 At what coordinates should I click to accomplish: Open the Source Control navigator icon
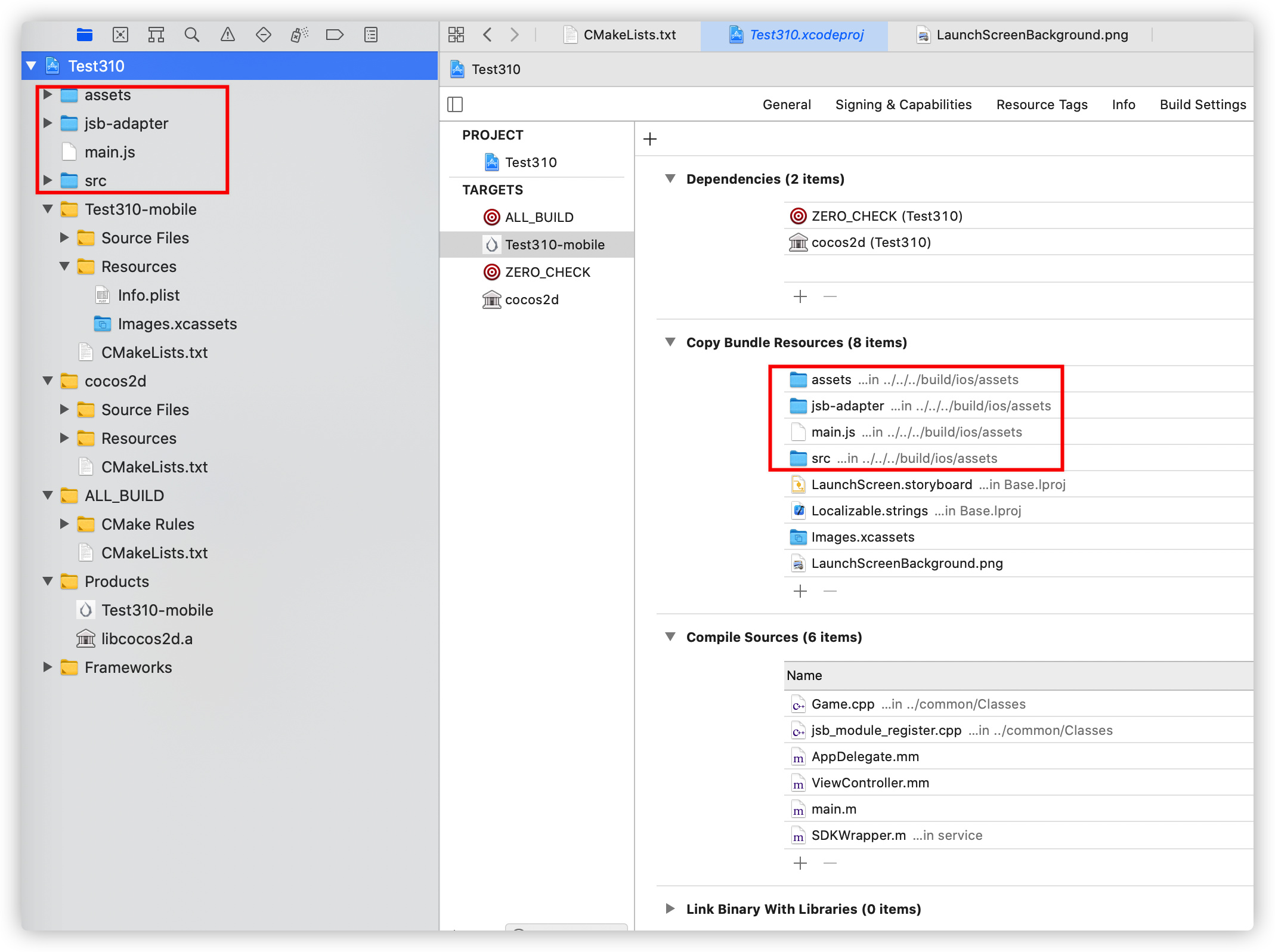pos(120,35)
